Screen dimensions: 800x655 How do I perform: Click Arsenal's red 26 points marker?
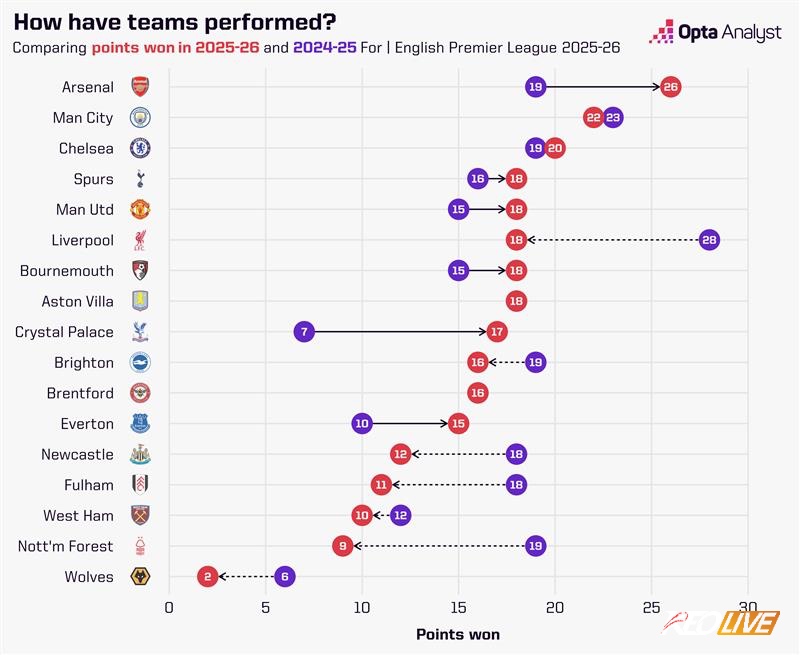[x=671, y=87]
